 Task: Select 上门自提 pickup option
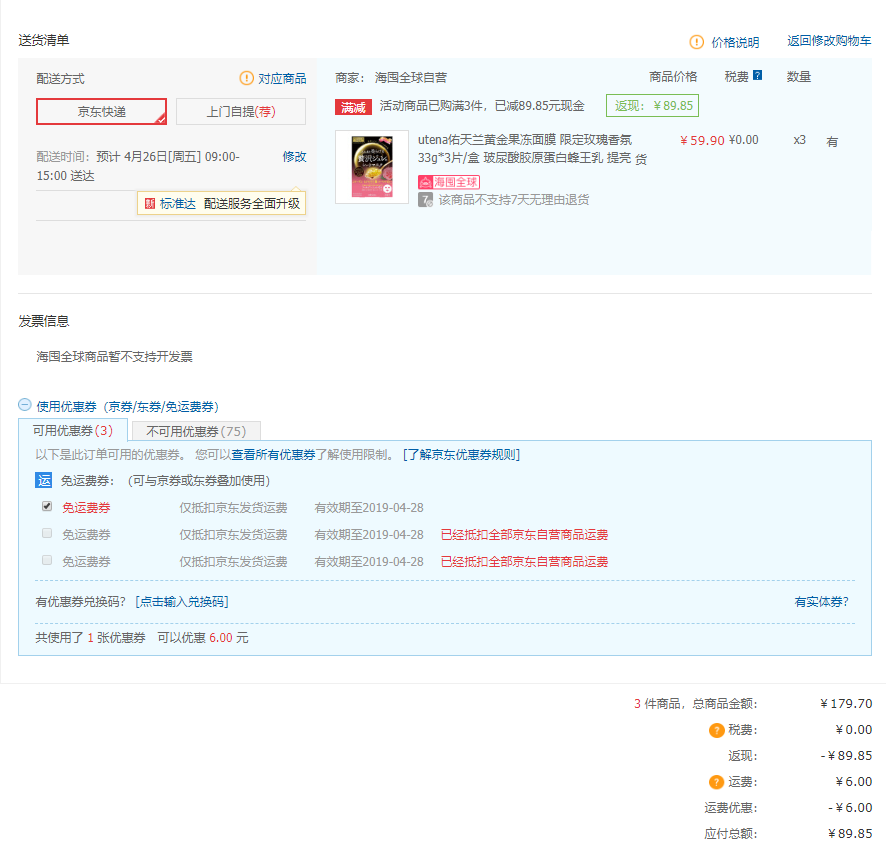241,112
